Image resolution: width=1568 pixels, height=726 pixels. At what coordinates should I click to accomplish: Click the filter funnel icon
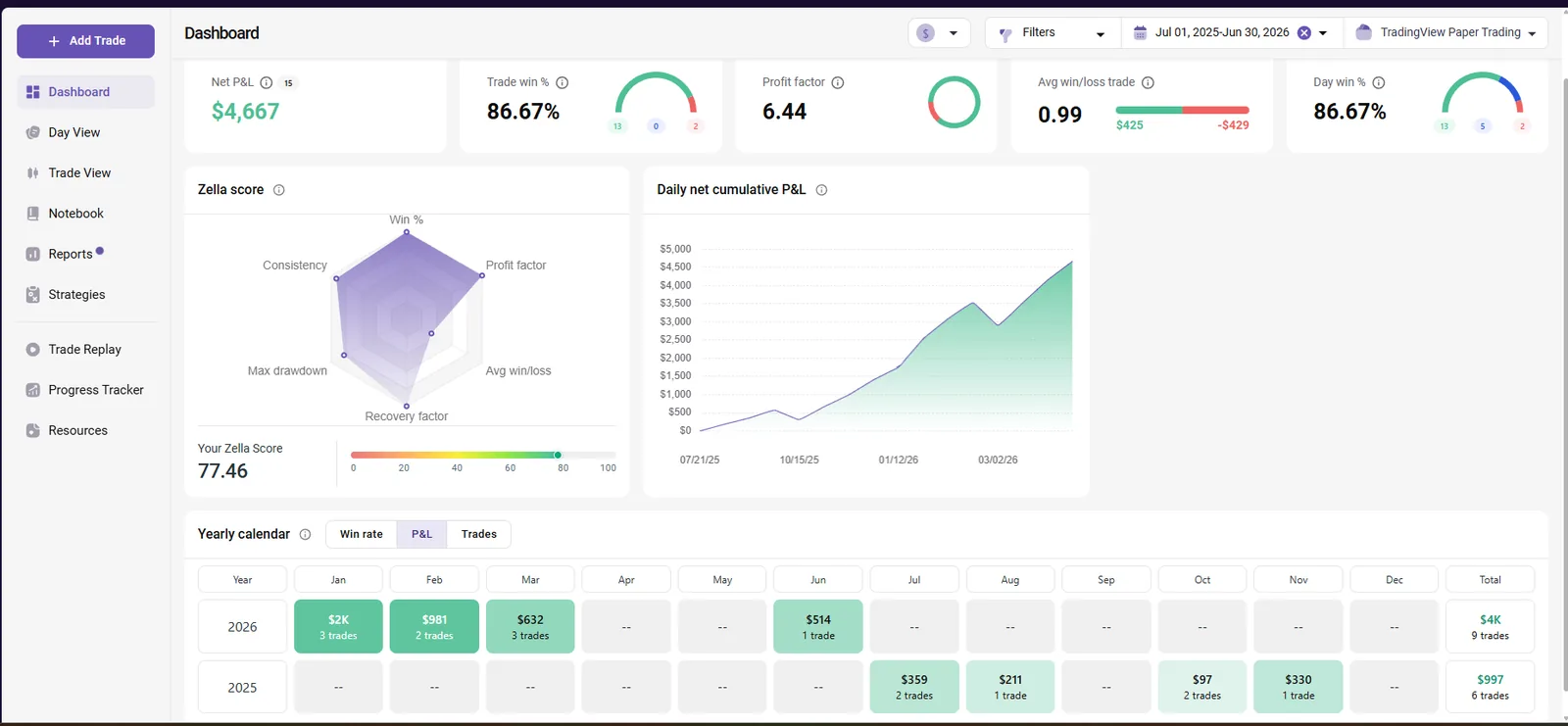[1004, 34]
